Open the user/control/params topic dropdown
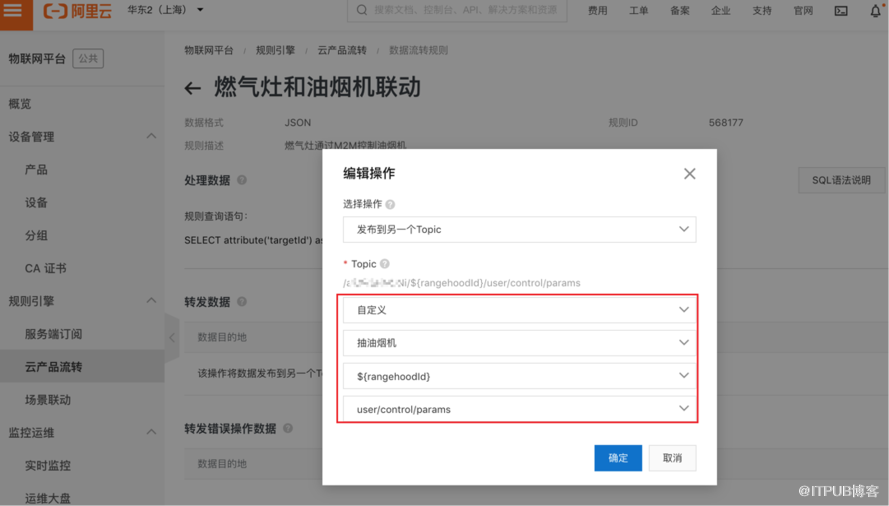Viewport: 889px width, 506px height. pos(519,409)
